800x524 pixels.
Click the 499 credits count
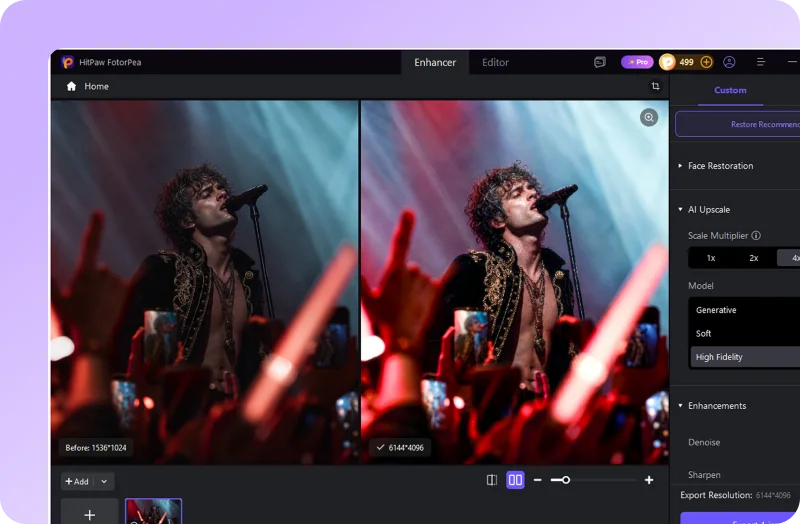pos(687,62)
